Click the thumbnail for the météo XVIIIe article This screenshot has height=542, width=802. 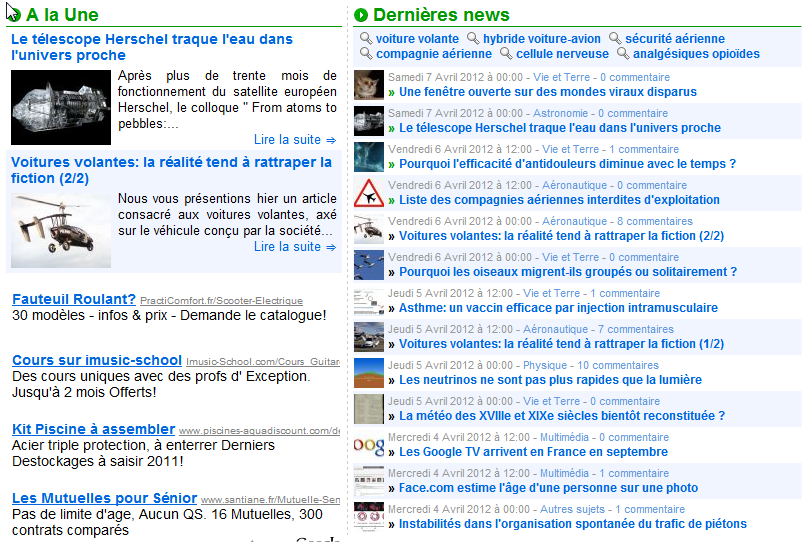click(x=369, y=409)
